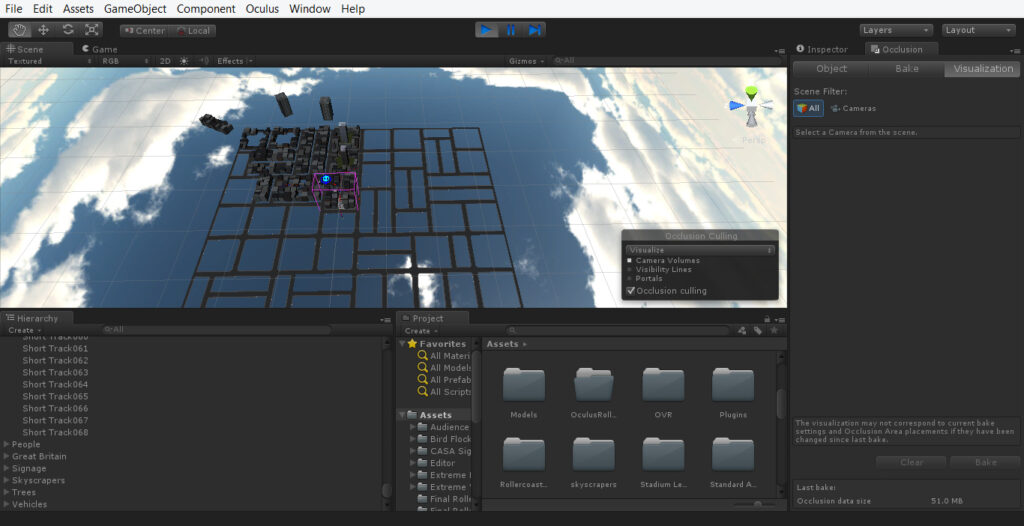The height and width of the screenshot is (526, 1024).
Task: Adjust the asset icon size slider
Action: (754, 504)
